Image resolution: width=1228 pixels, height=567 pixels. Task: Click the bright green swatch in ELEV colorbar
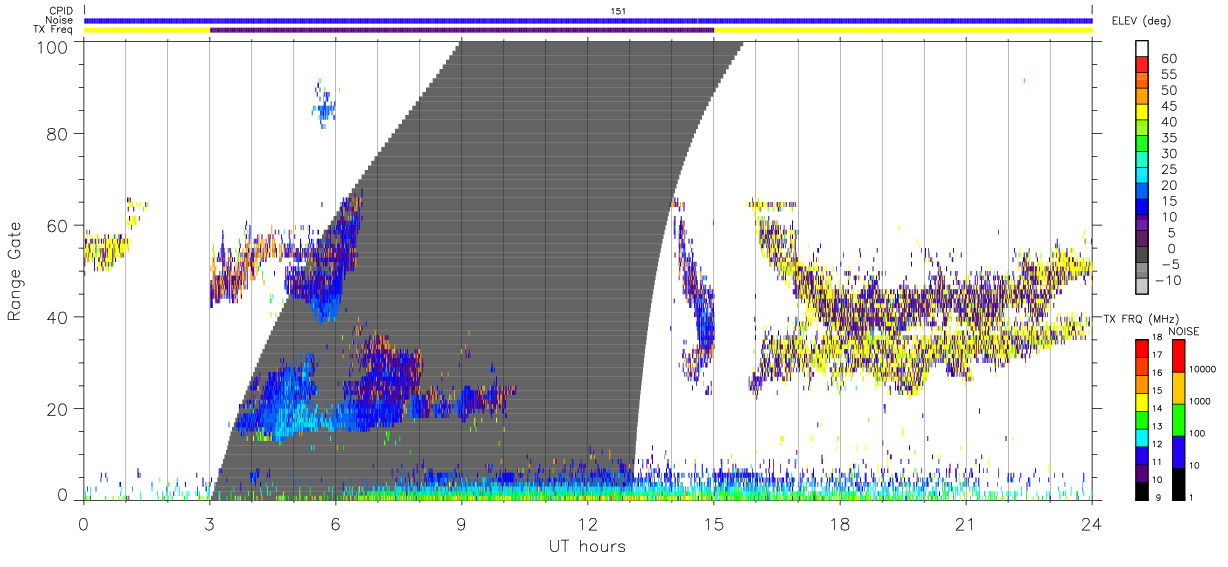pos(1143,143)
